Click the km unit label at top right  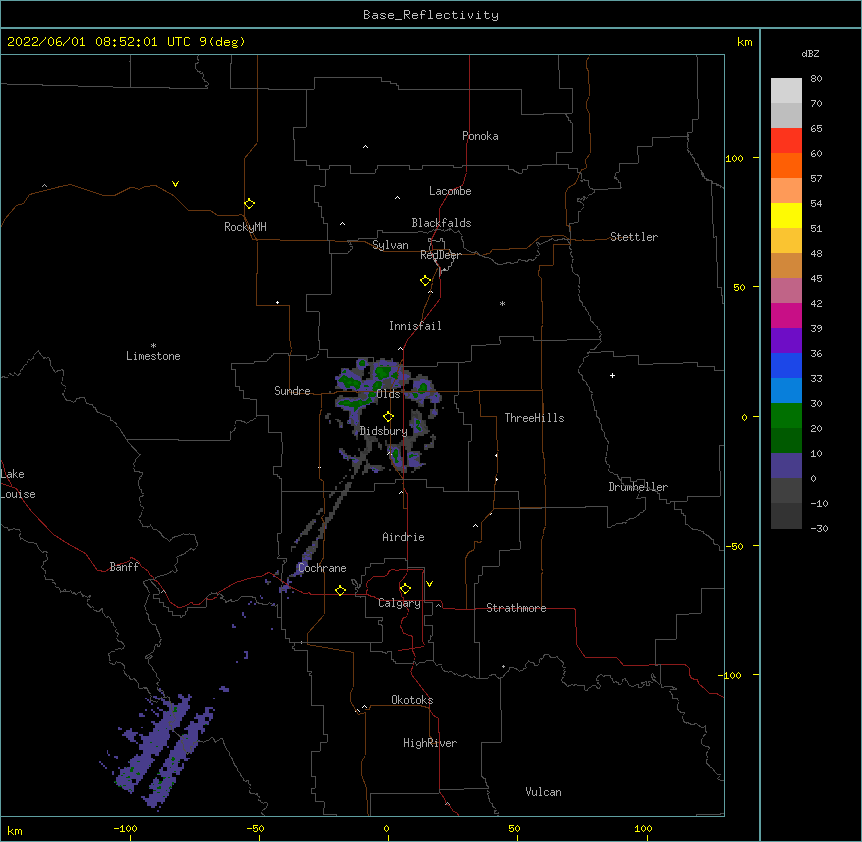point(744,42)
